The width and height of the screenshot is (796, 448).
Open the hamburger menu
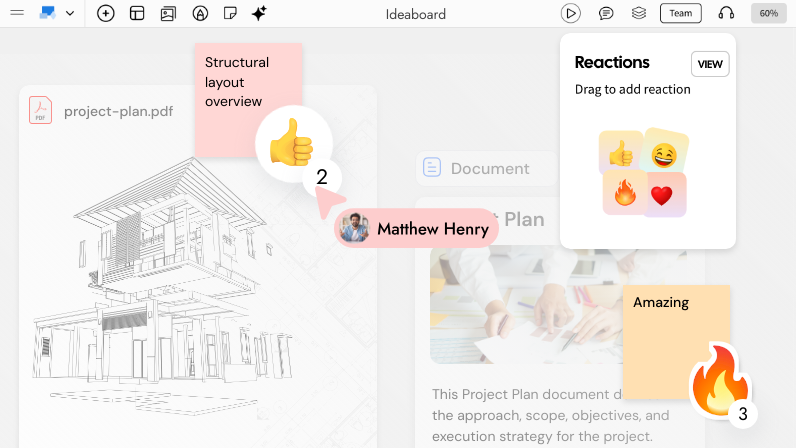coord(17,13)
